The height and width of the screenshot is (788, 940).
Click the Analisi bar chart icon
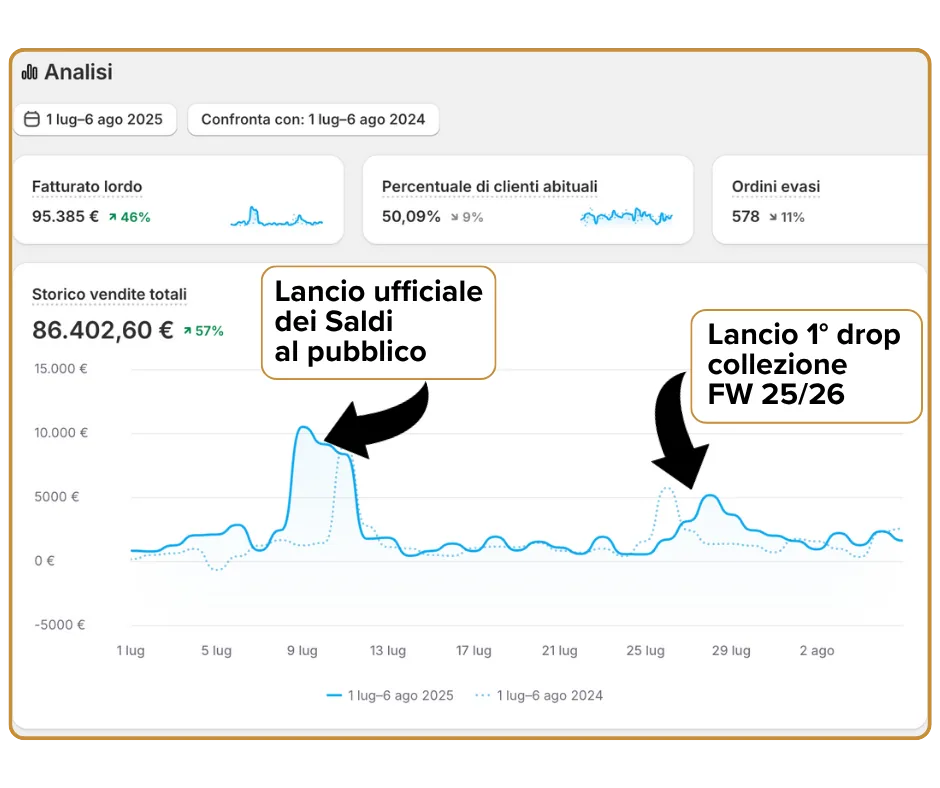[x=29, y=73]
